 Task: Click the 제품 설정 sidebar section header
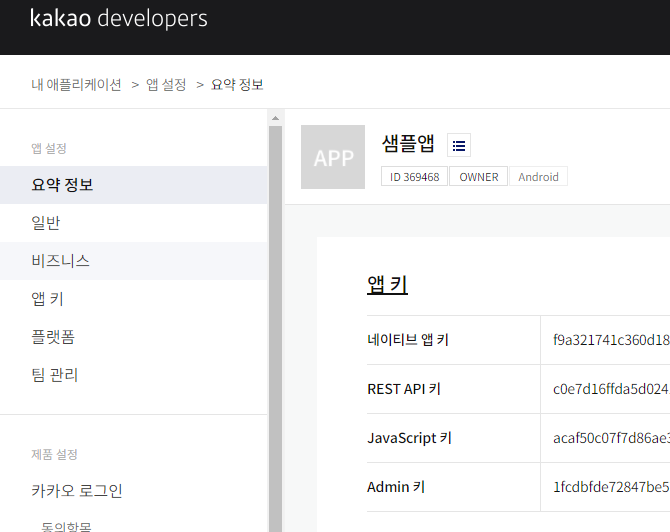(54, 454)
